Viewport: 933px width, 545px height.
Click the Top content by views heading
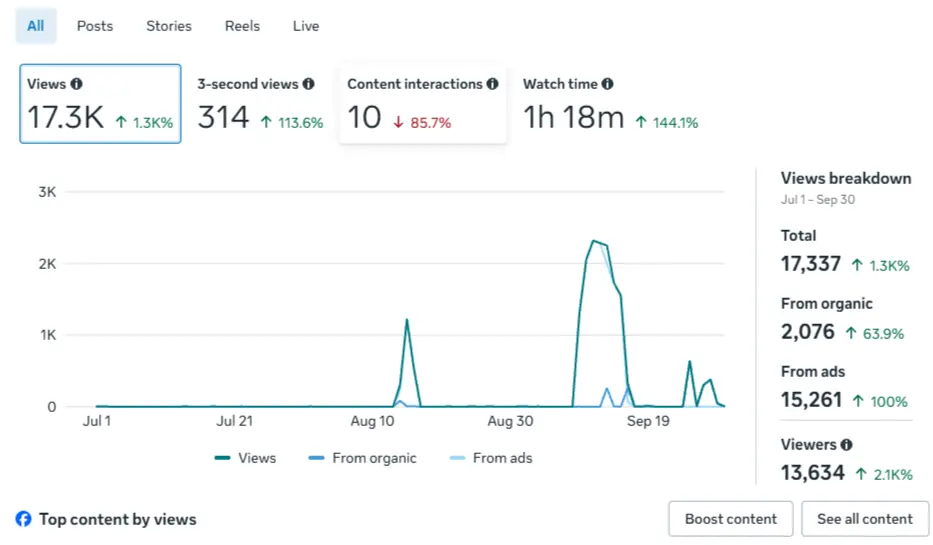pyautogui.click(x=118, y=519)
